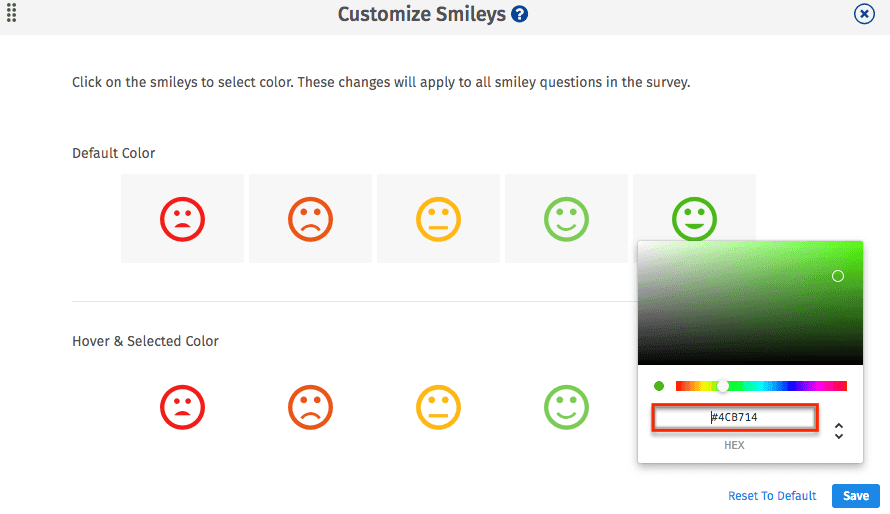
Task: Click the Reset To Default link
Action: 772,496
